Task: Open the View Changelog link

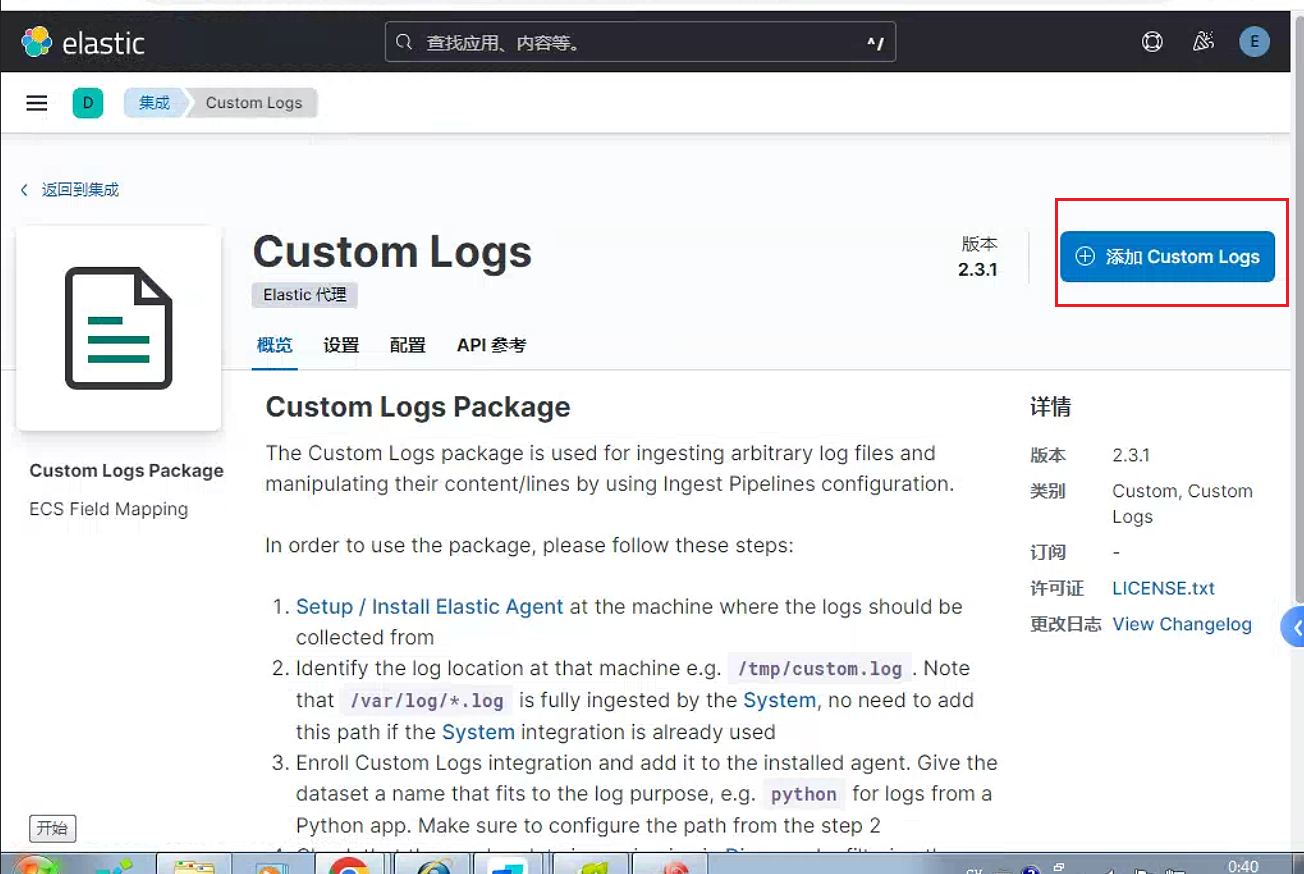Action: pyautogui.click(x=1182, y=624)
